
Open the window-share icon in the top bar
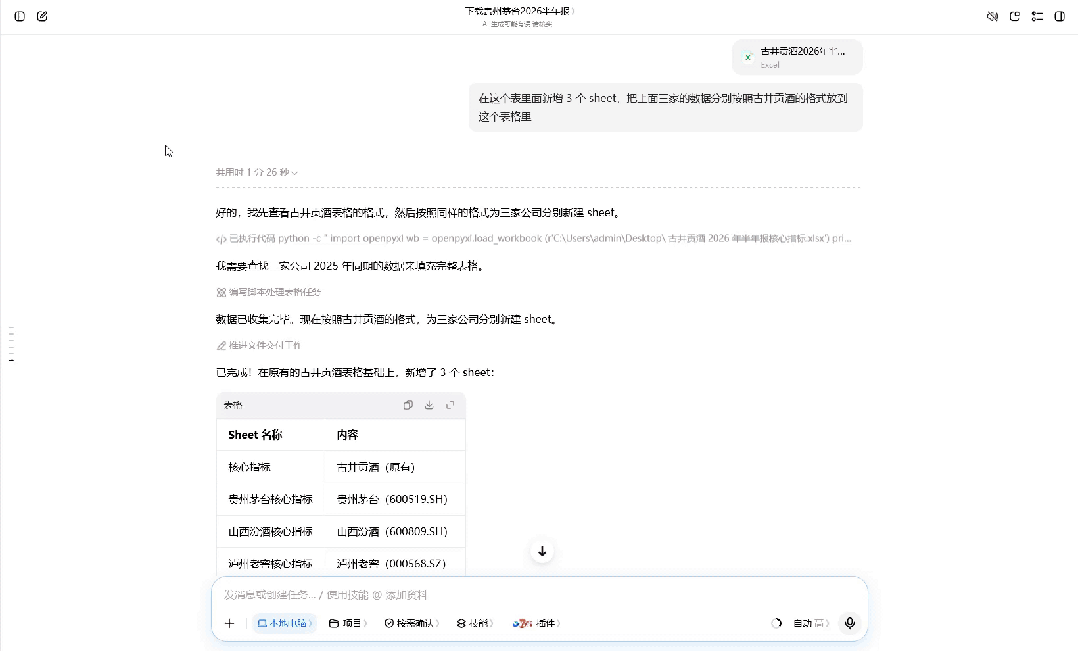pyautogui.click(x=1015, y=16)
